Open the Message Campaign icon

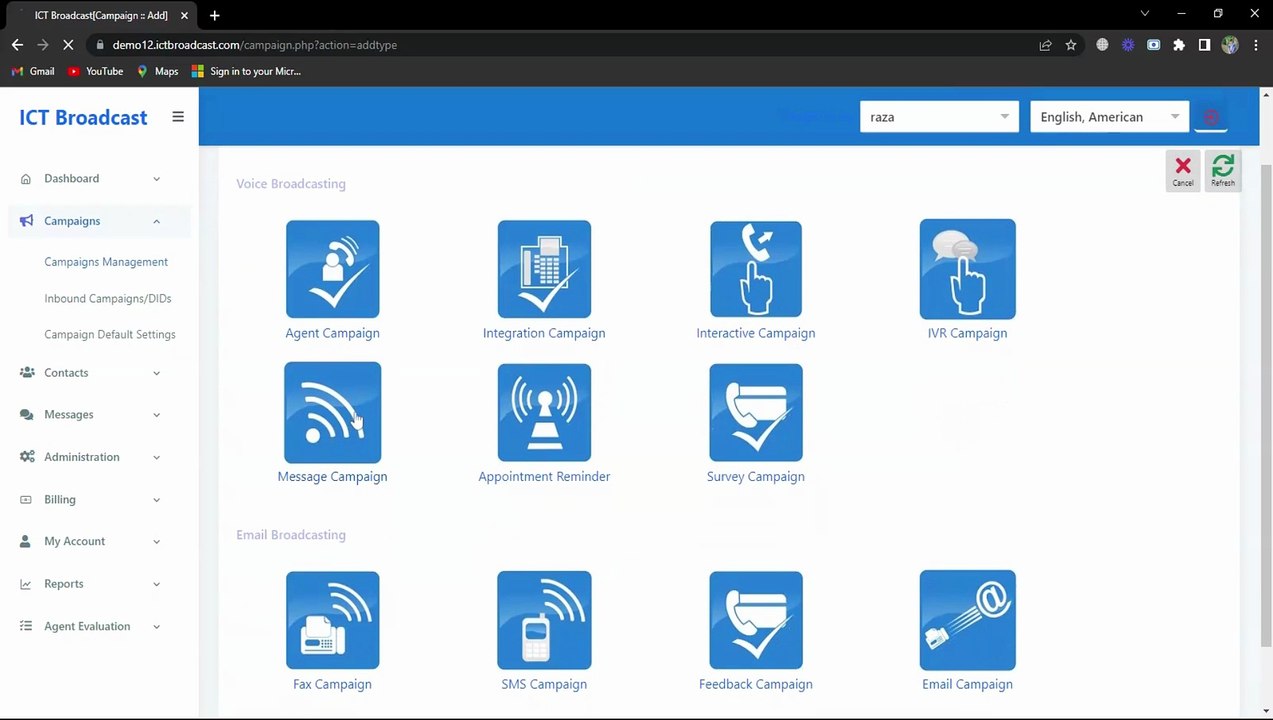tap(332, 412)
